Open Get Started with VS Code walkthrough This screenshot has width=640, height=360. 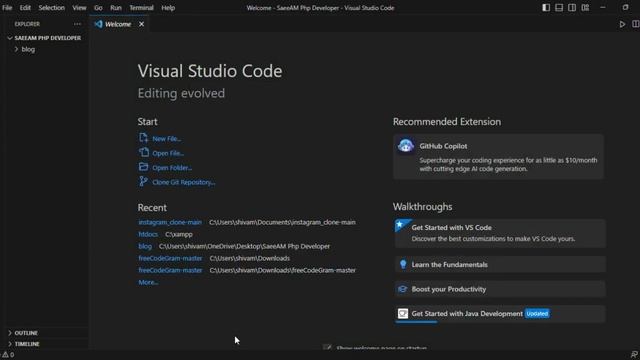500,233
